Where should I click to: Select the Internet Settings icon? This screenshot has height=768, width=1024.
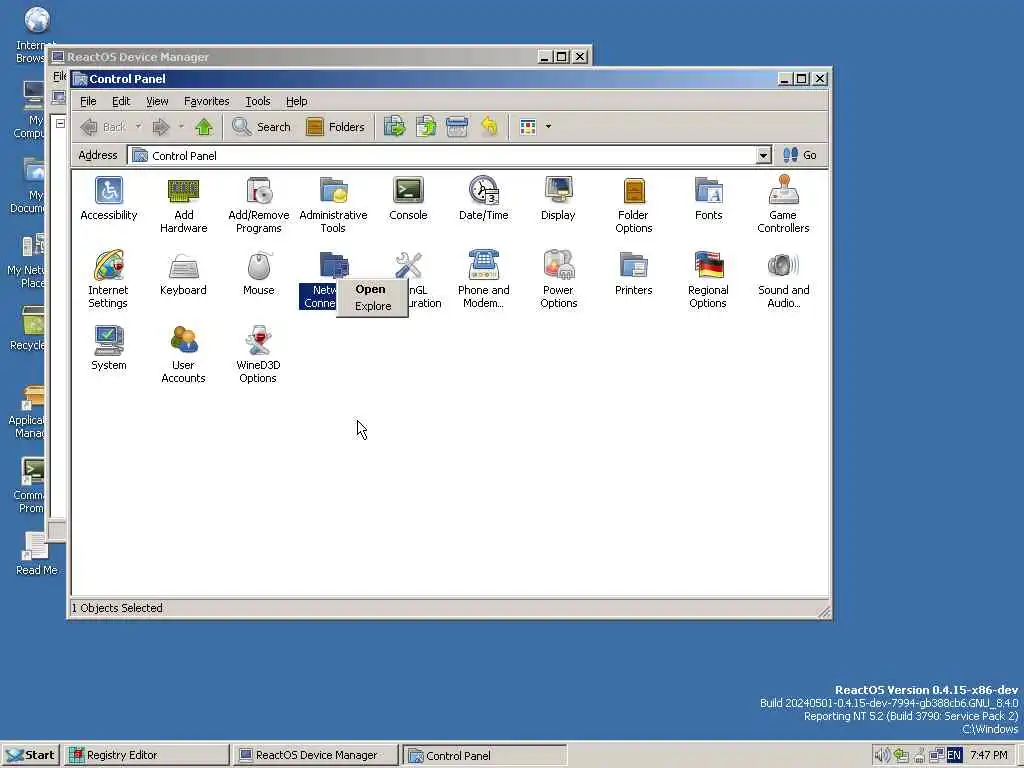[x=108, y=280]
